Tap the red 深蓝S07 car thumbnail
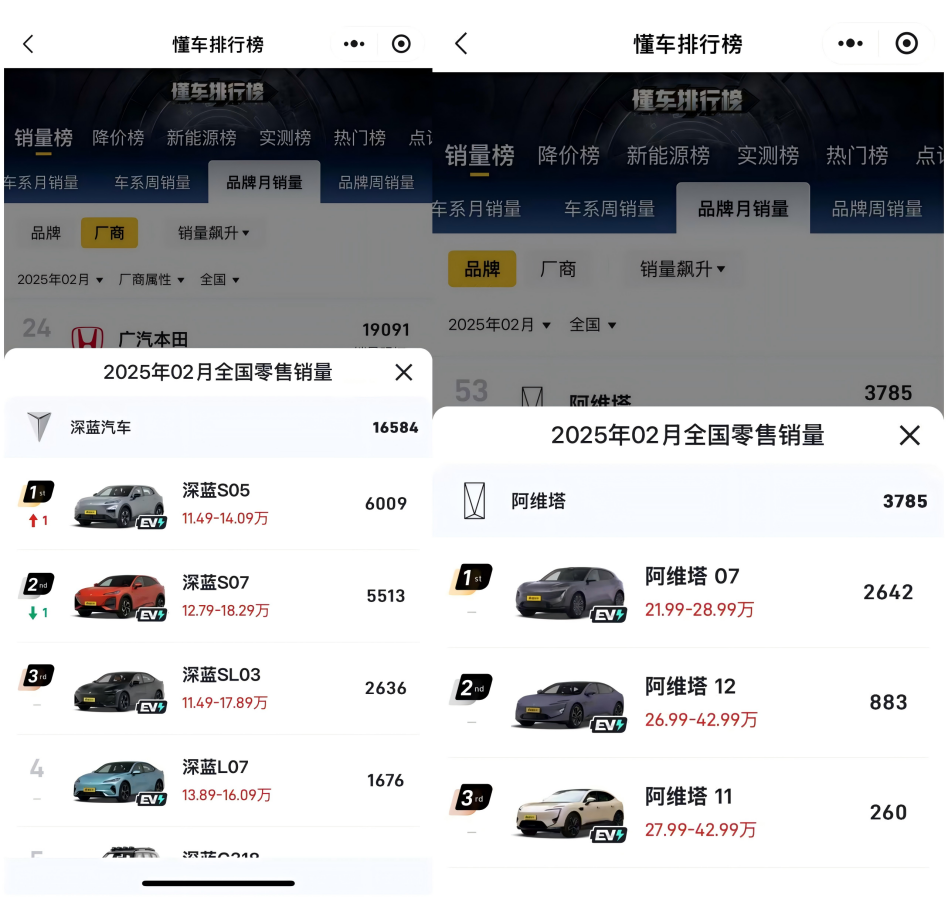This screenshot has height=899, width=948. click(120, 596)
